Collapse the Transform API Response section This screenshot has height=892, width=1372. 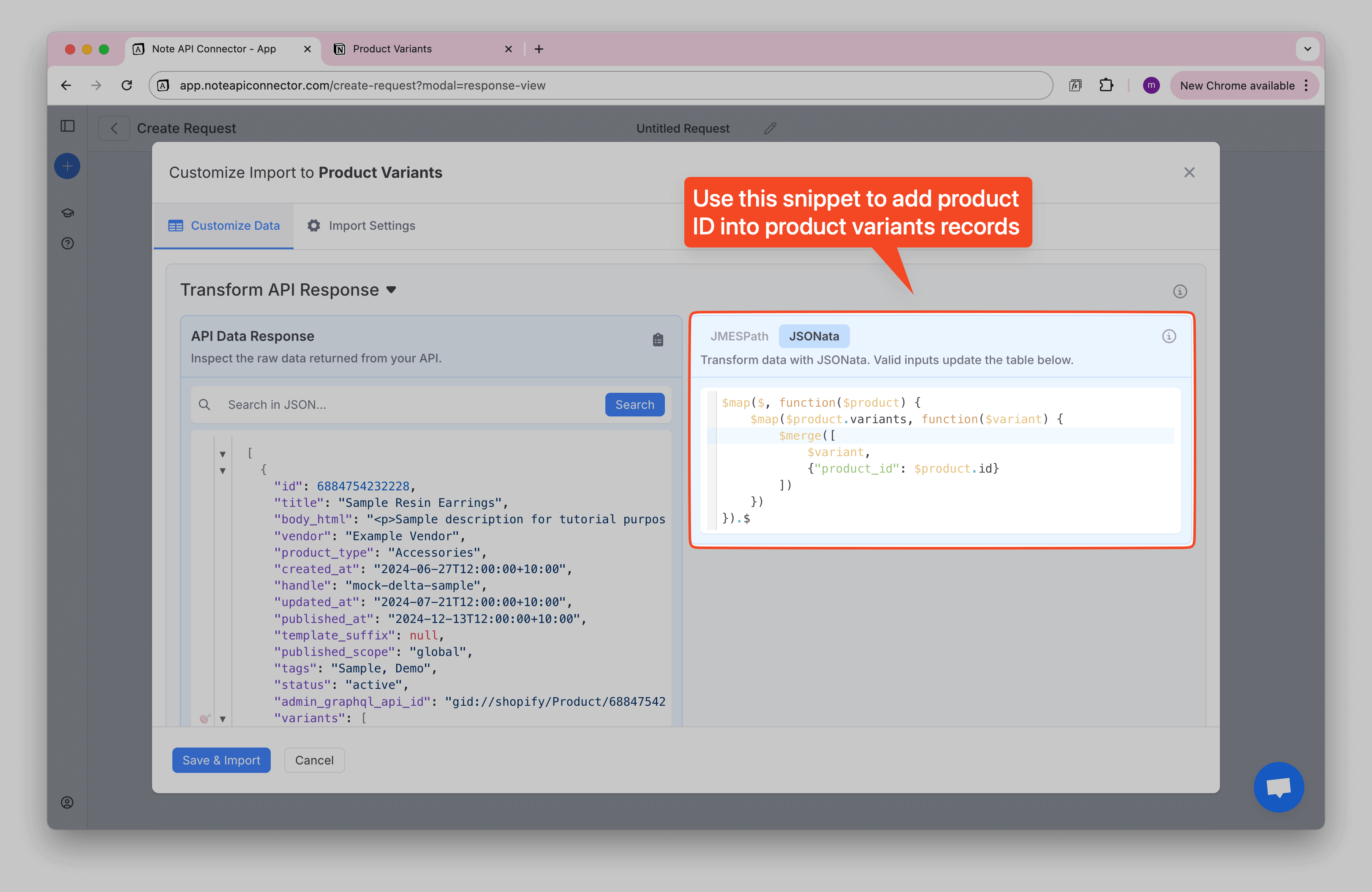(x=392, y=290)
